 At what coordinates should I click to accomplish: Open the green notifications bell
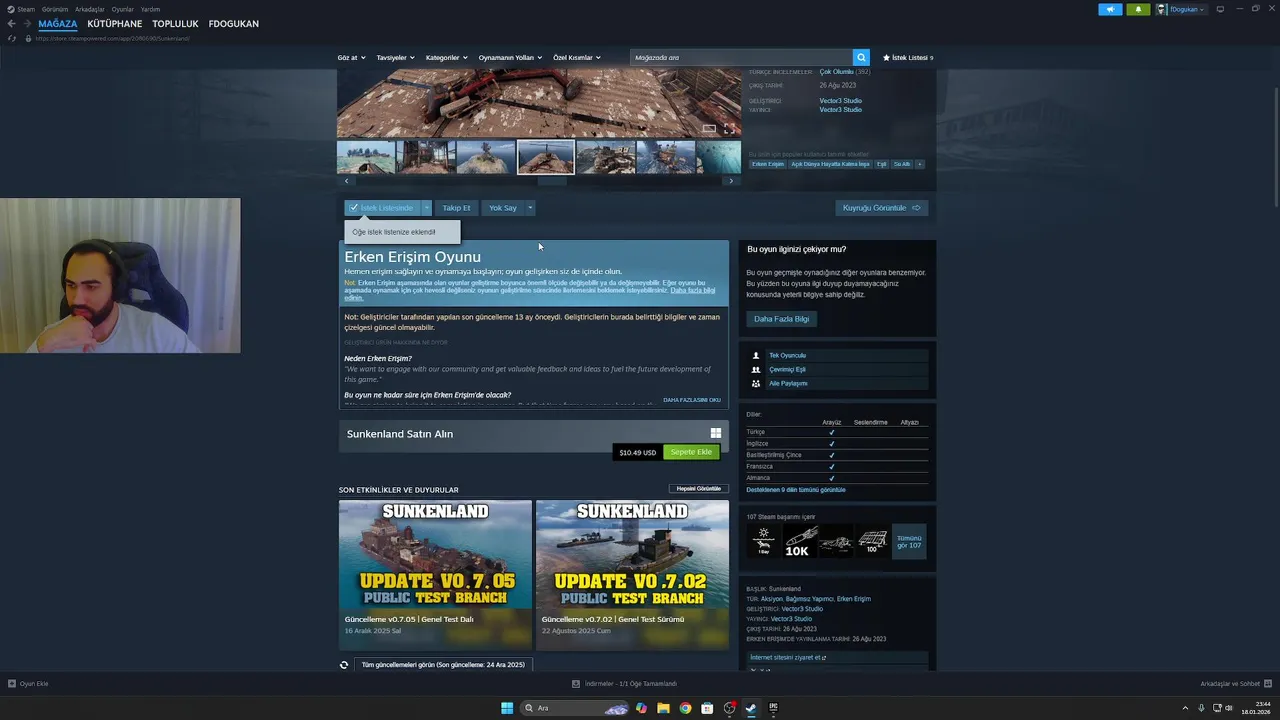(1138, 9)
